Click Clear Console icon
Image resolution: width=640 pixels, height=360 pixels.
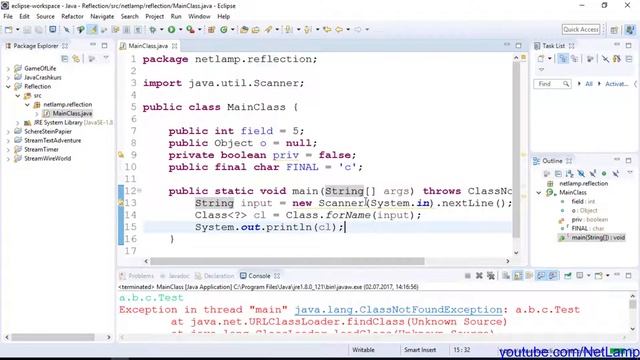click(x=506, y=276)
